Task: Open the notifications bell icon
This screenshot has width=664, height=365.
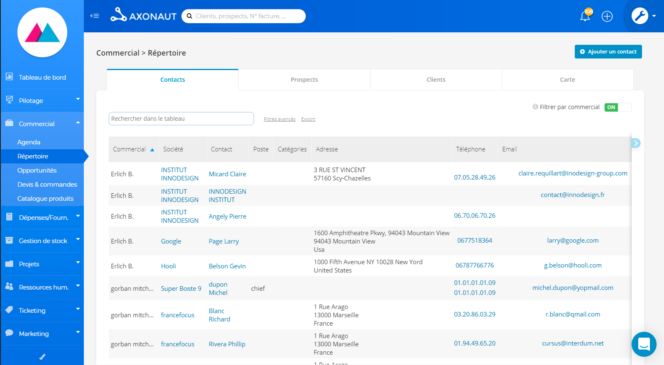Action: (x=585, y=16)
